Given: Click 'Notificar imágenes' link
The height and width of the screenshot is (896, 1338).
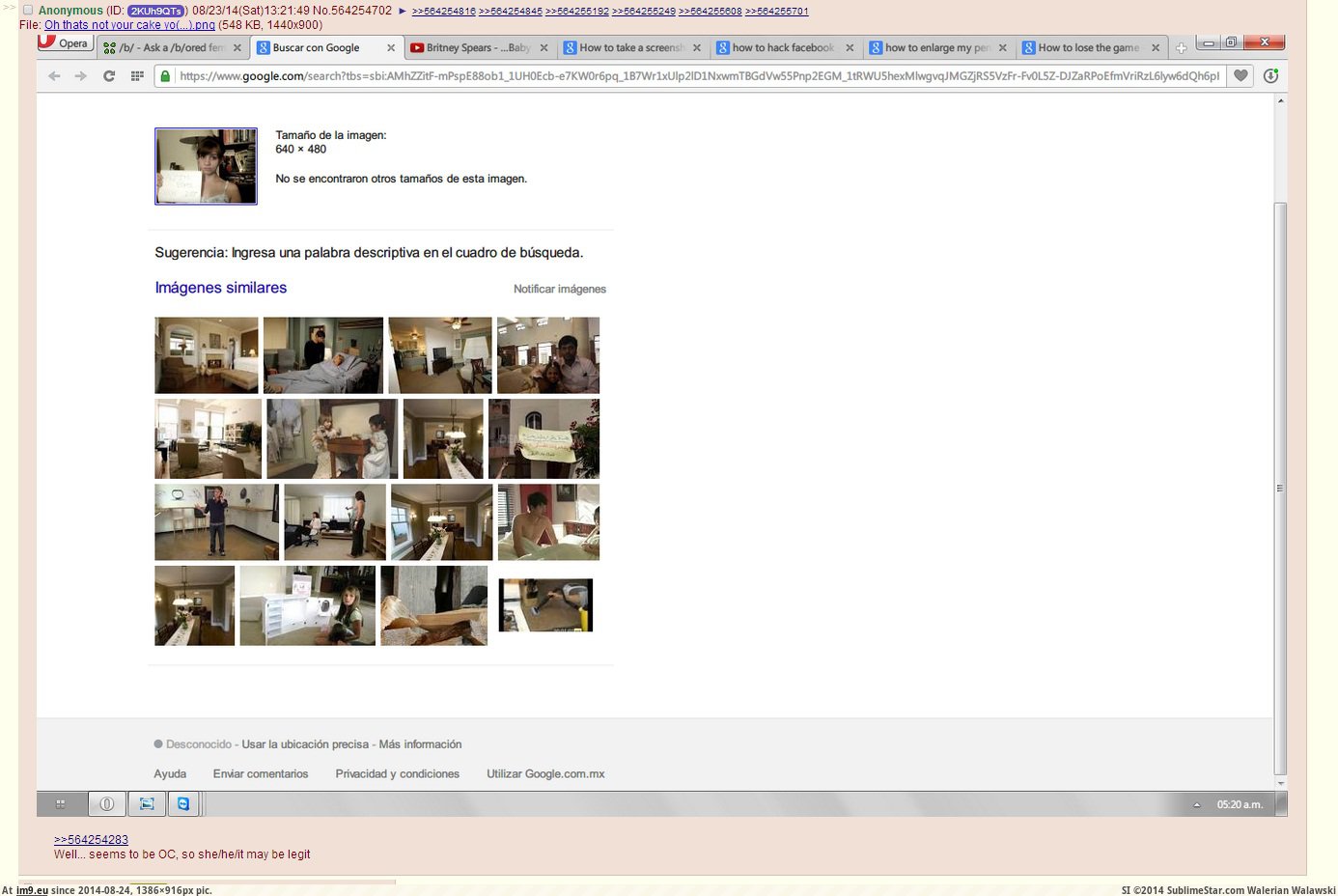Looking at the screenshot, I should (x=560, y=289).
